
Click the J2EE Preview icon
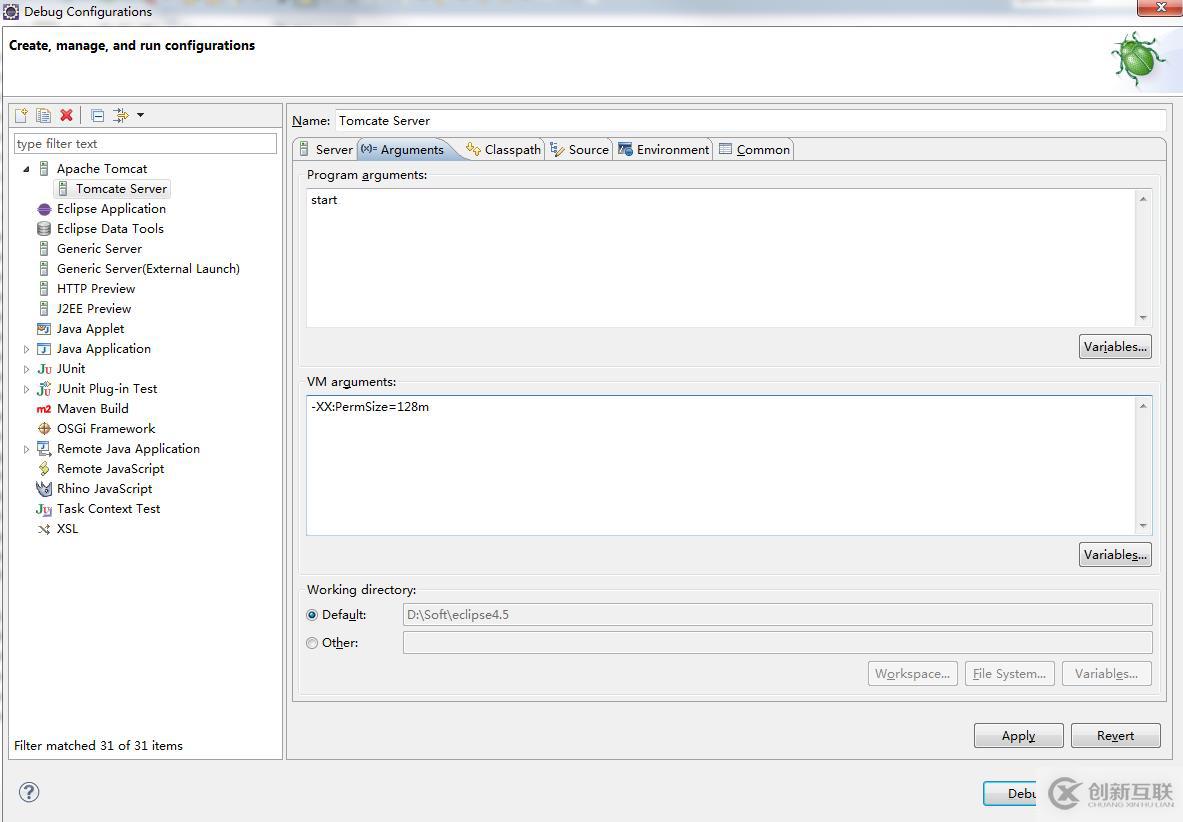[x=44, y=308]
